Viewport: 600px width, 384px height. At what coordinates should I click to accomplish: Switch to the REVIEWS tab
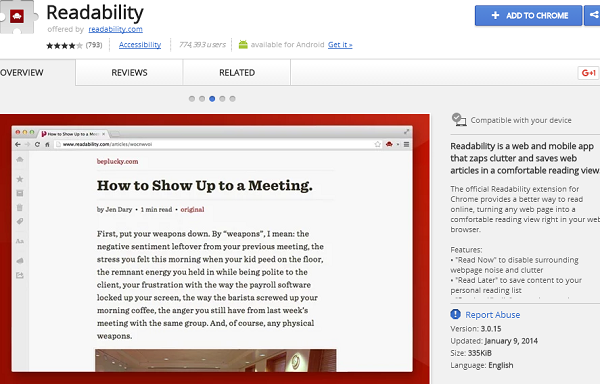point(129,73)
